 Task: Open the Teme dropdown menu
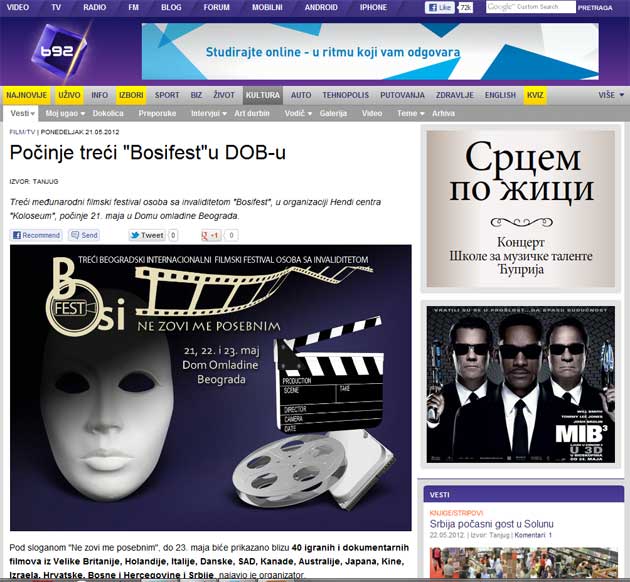[410, 113]
